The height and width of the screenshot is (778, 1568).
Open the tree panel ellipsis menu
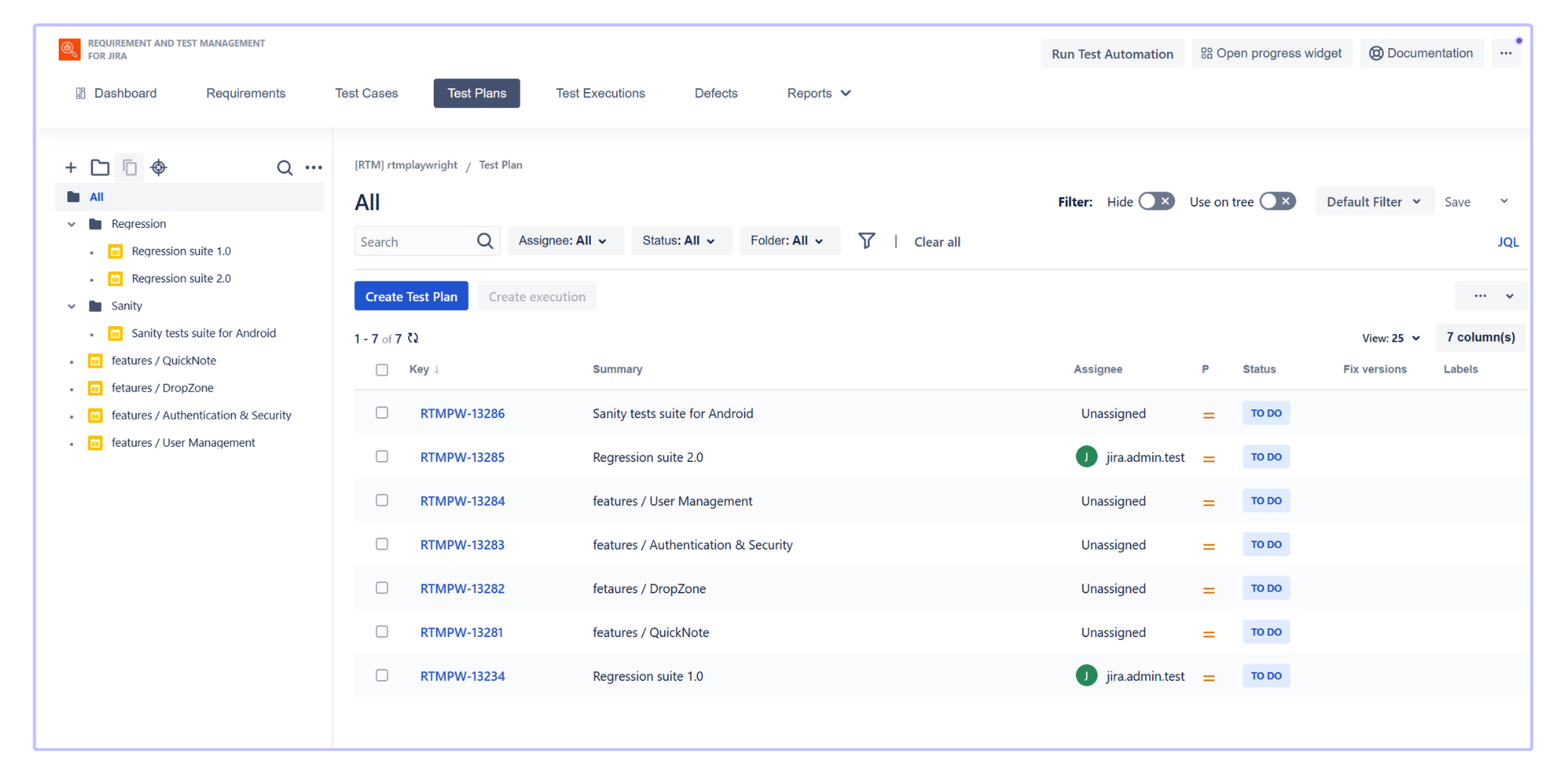(x=314, y=168)
